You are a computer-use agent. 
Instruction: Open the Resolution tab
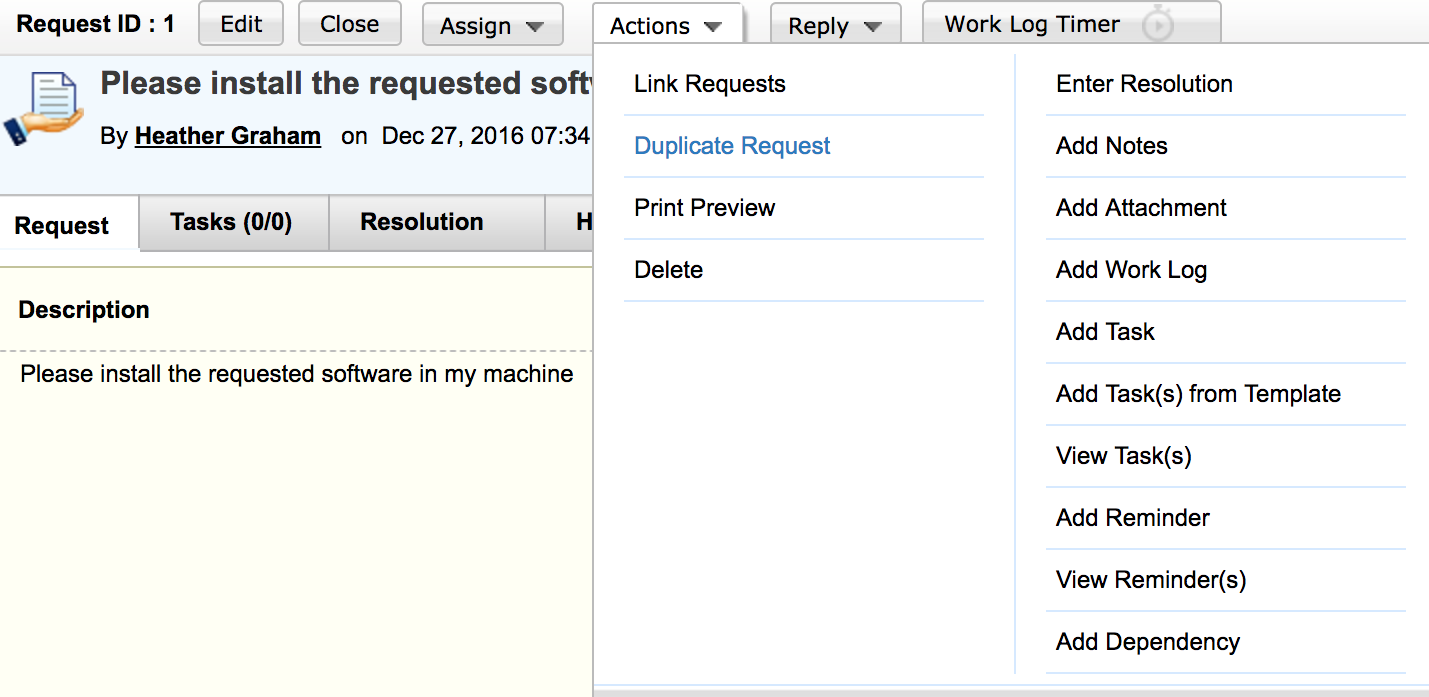[421, 222]
